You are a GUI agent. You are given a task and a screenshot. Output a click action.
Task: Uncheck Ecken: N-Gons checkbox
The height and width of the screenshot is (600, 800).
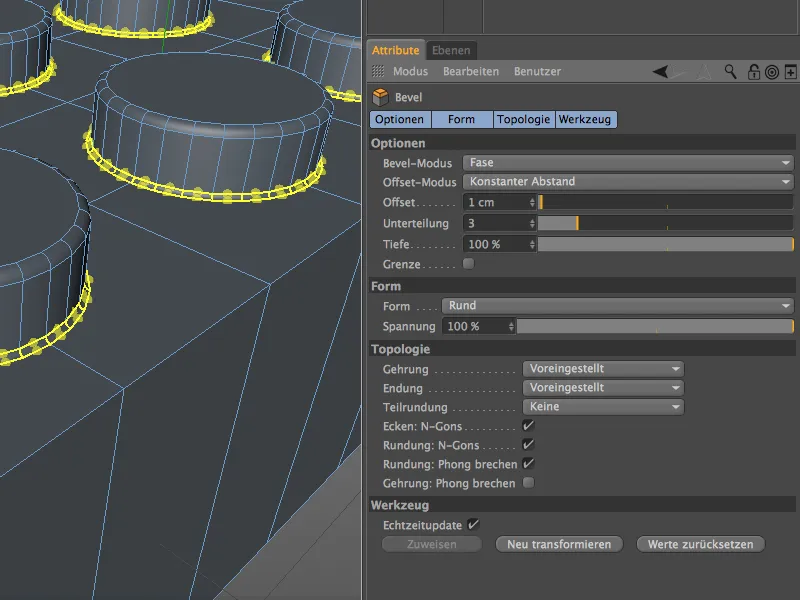tap(528, 426)
